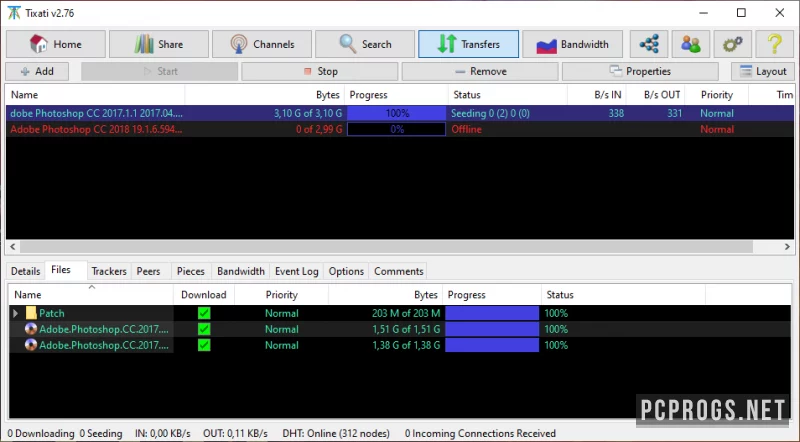Sort transfers by Priority column
The width and height of the screenshot is (800, 442).
point(716,95)
